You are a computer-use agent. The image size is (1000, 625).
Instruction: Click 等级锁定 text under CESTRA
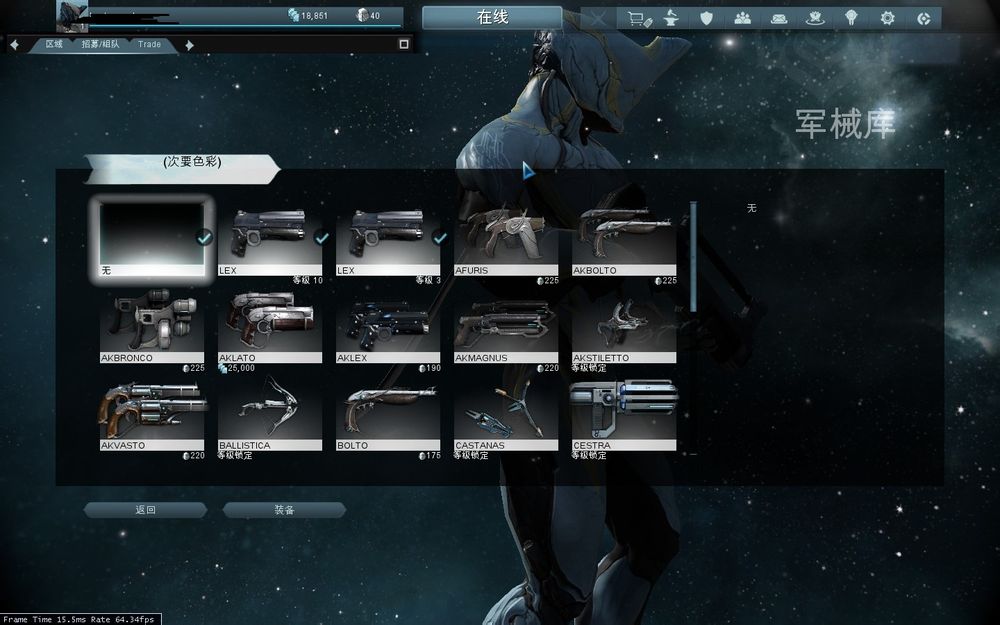(x=589, y=455)
